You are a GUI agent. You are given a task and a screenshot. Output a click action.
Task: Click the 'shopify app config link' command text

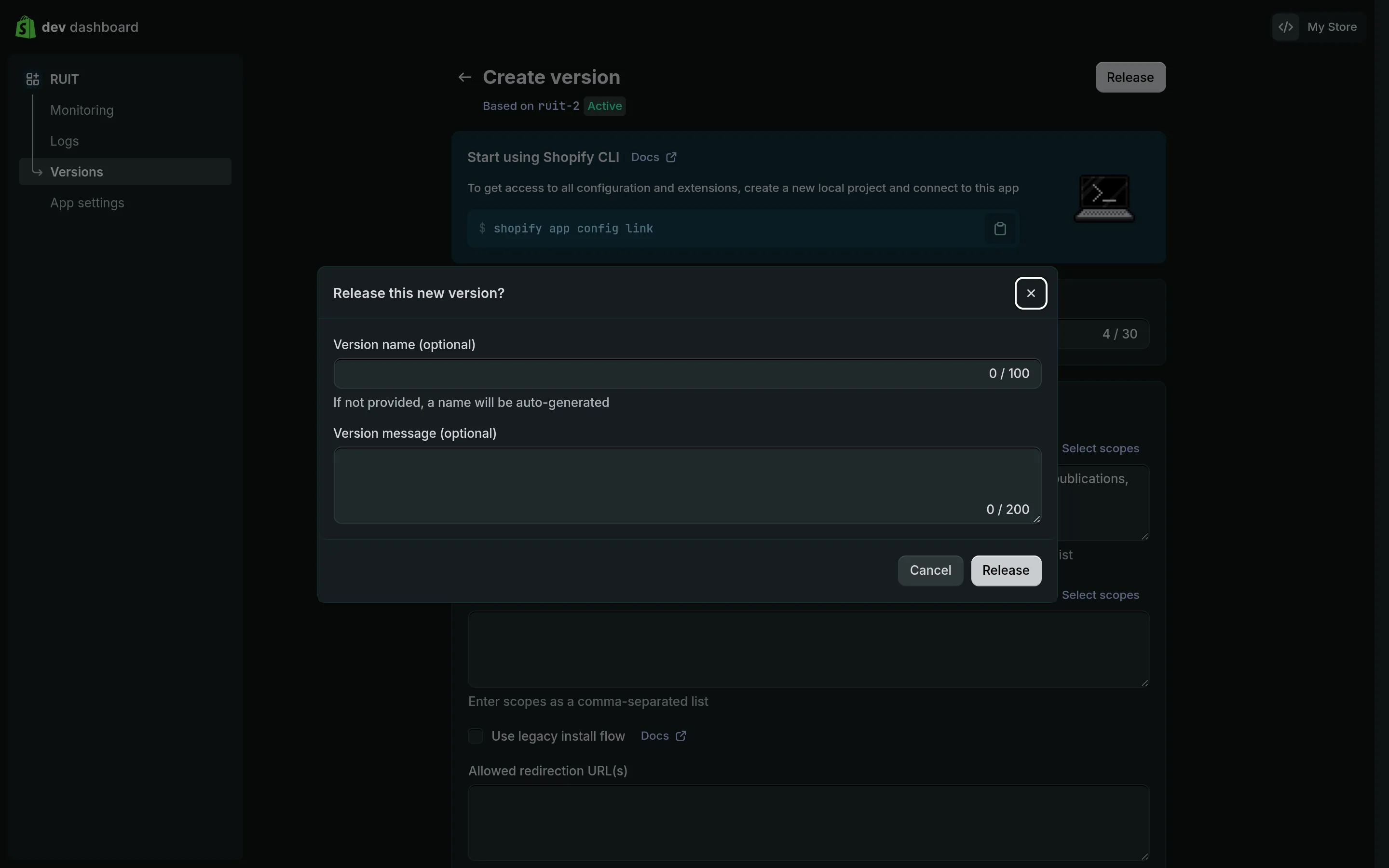[573, 229]
